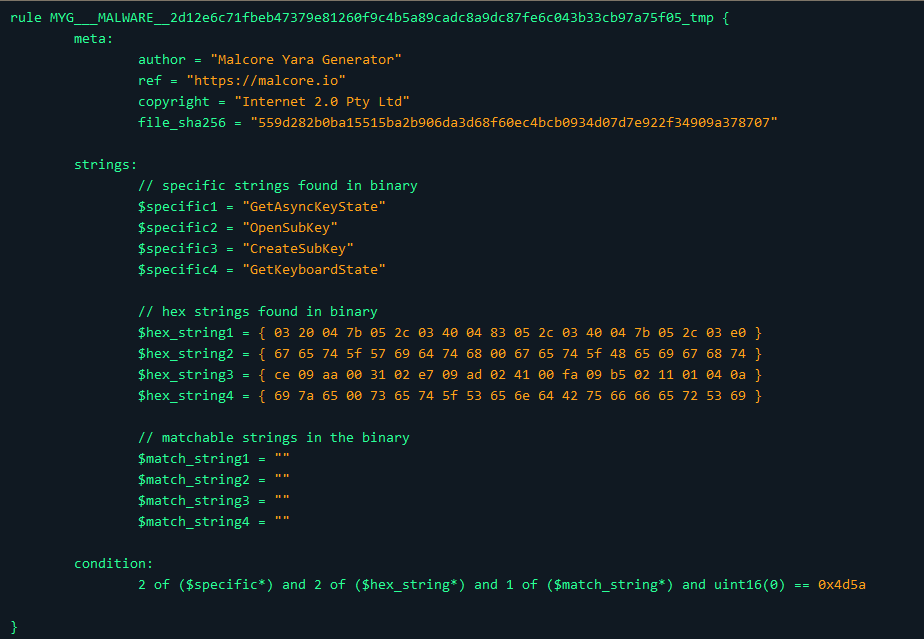Click the 0x4d5a value in the condition

[842, 584]
